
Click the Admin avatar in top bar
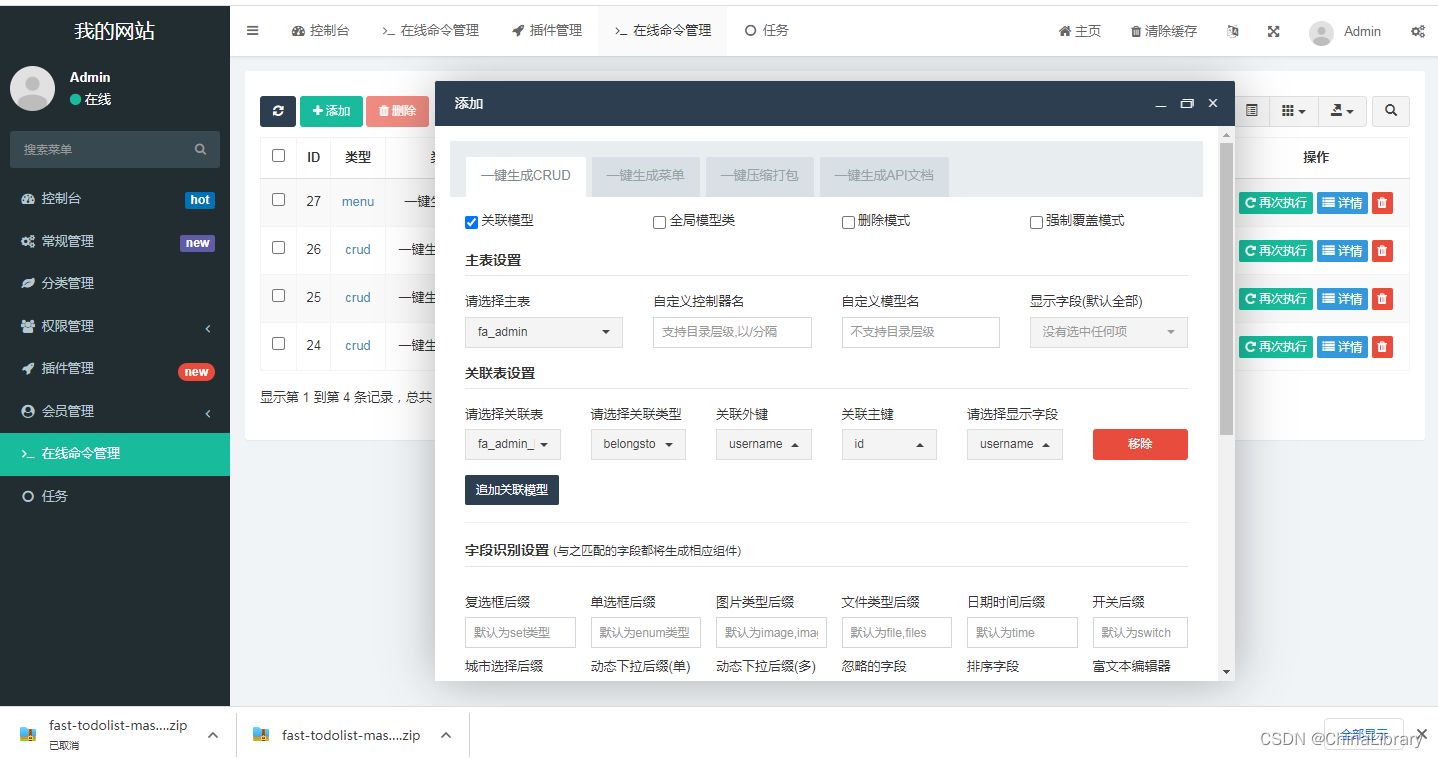click(x=1321, y=32)
